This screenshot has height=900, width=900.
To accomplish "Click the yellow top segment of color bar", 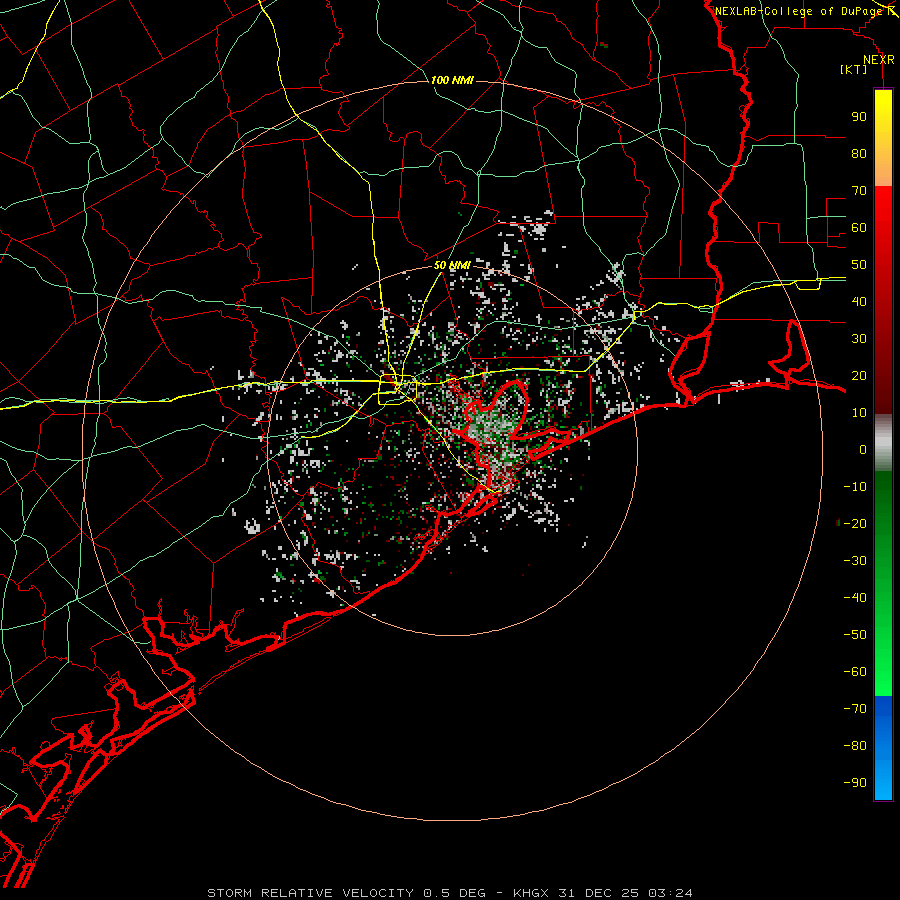I will point(883,138).
